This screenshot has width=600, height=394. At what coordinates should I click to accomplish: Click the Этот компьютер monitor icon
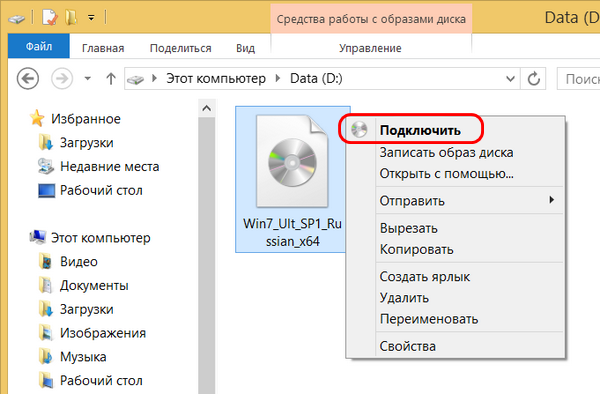point(38,237)
